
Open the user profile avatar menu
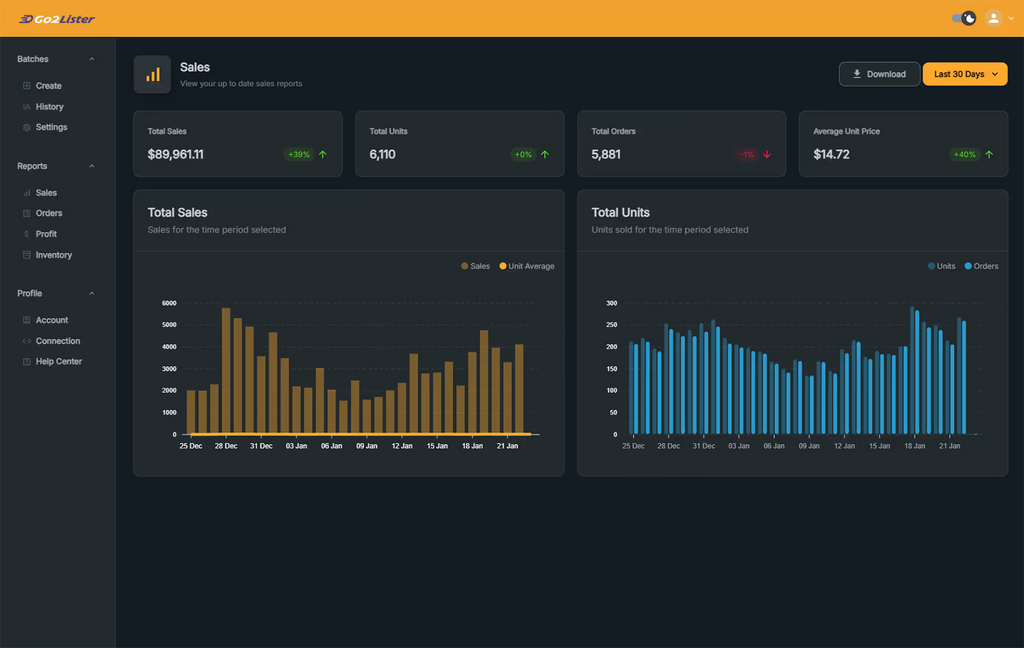click(994, 18)
